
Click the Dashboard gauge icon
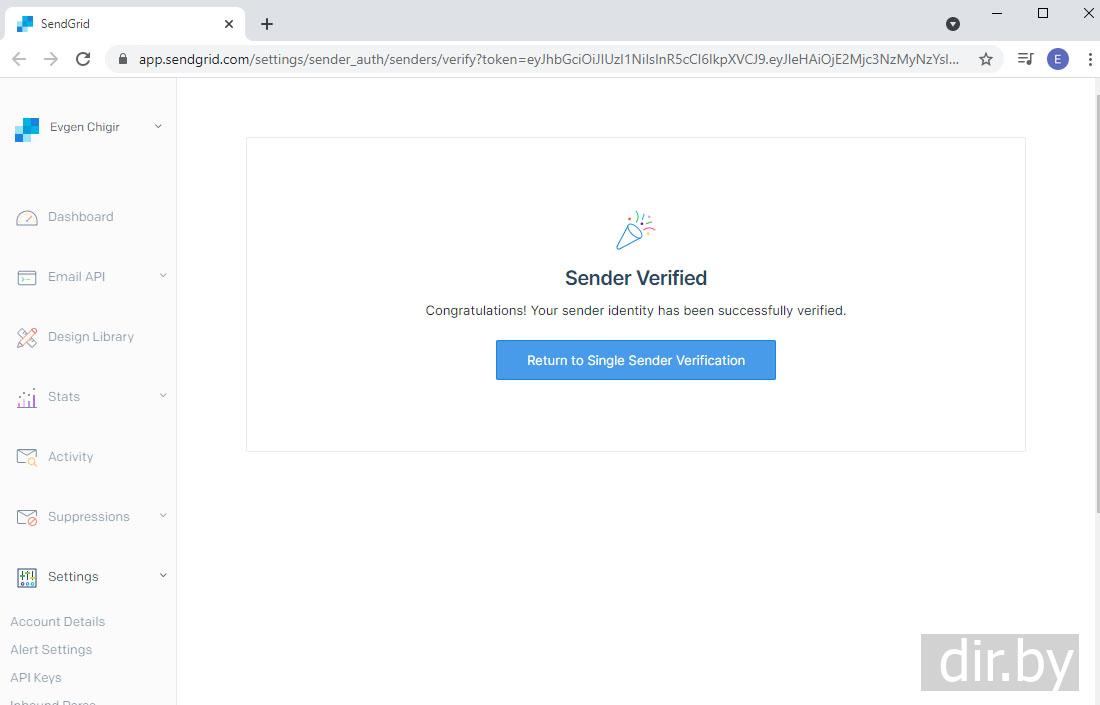pyautogui.click(x=27, y=218)
